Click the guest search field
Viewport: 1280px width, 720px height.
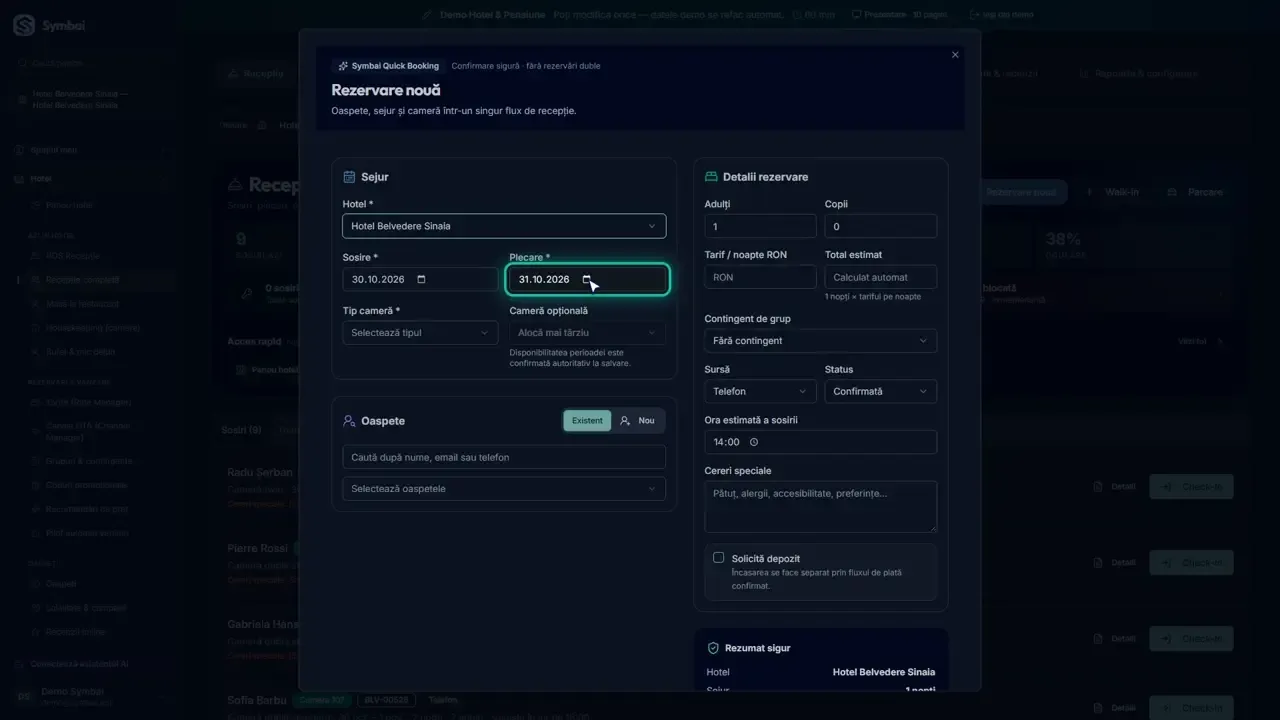click(x=504, y=457)
